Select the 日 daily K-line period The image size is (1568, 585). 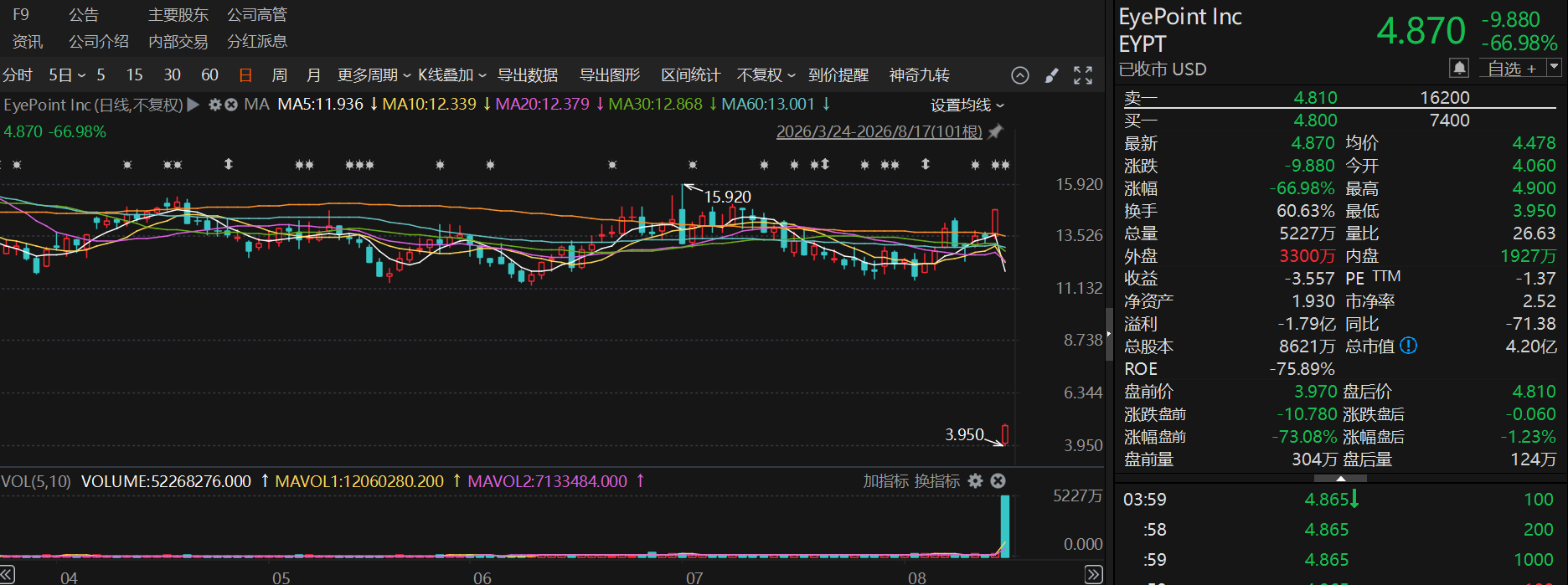click(x=245, y=75)
